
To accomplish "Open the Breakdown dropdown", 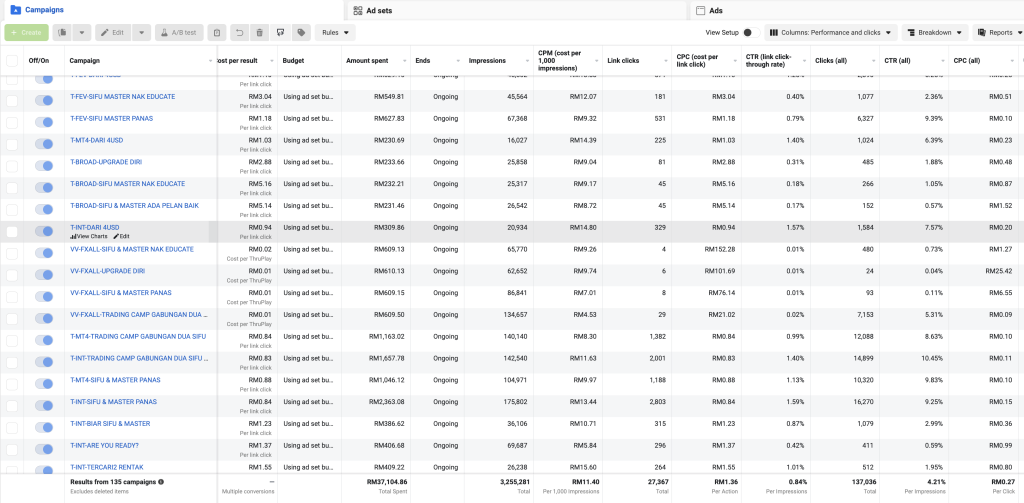I will (935, 33).
